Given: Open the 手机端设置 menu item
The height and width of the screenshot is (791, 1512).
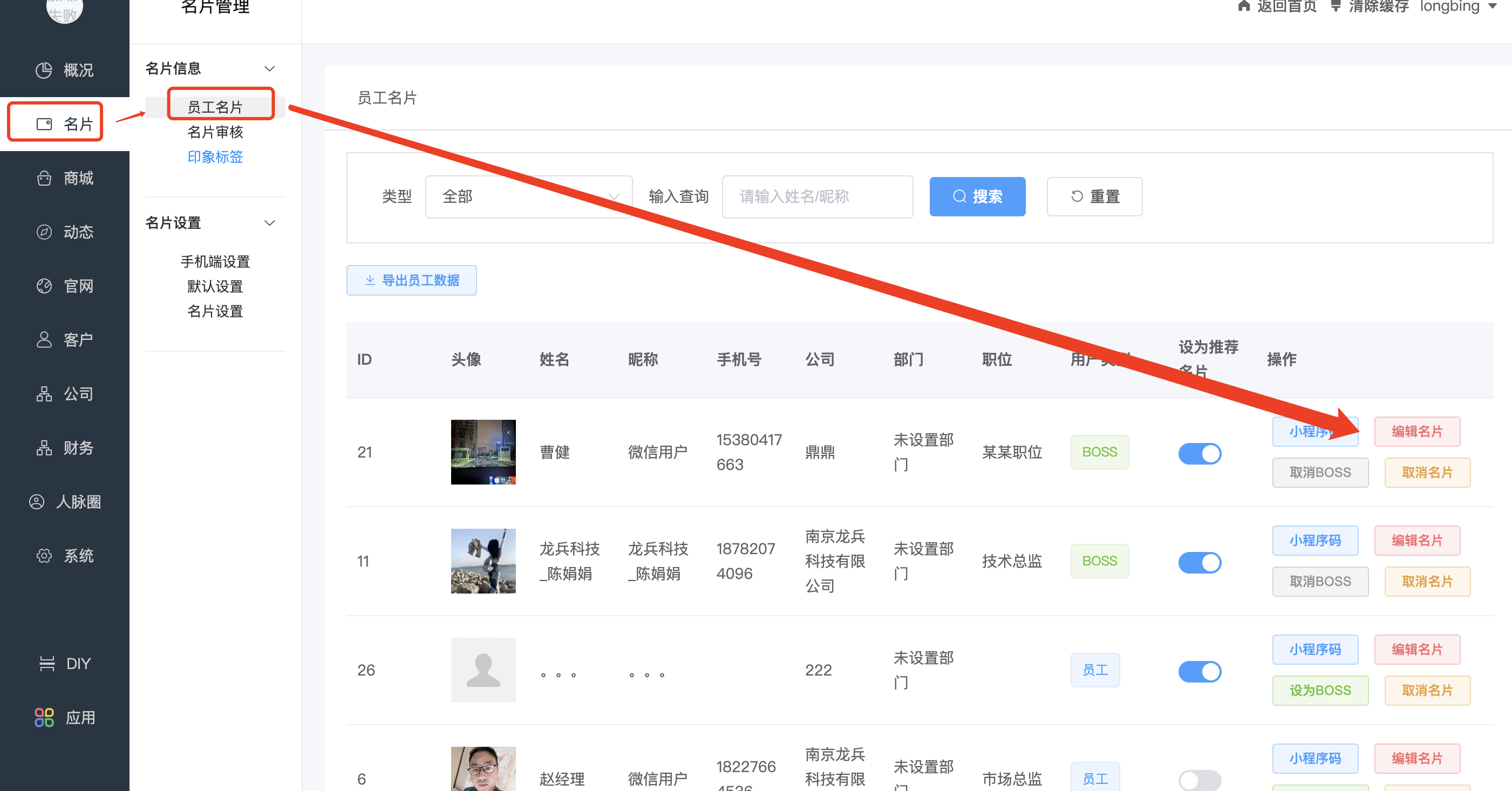Looking at the screenshot, I should pyautogui.click(x=215, y=262).
